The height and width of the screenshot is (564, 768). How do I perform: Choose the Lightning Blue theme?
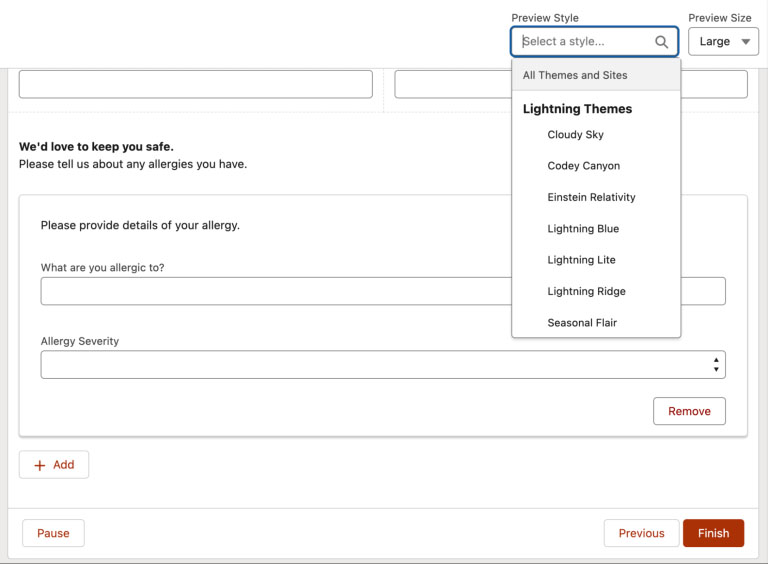[x=583, y=229]
